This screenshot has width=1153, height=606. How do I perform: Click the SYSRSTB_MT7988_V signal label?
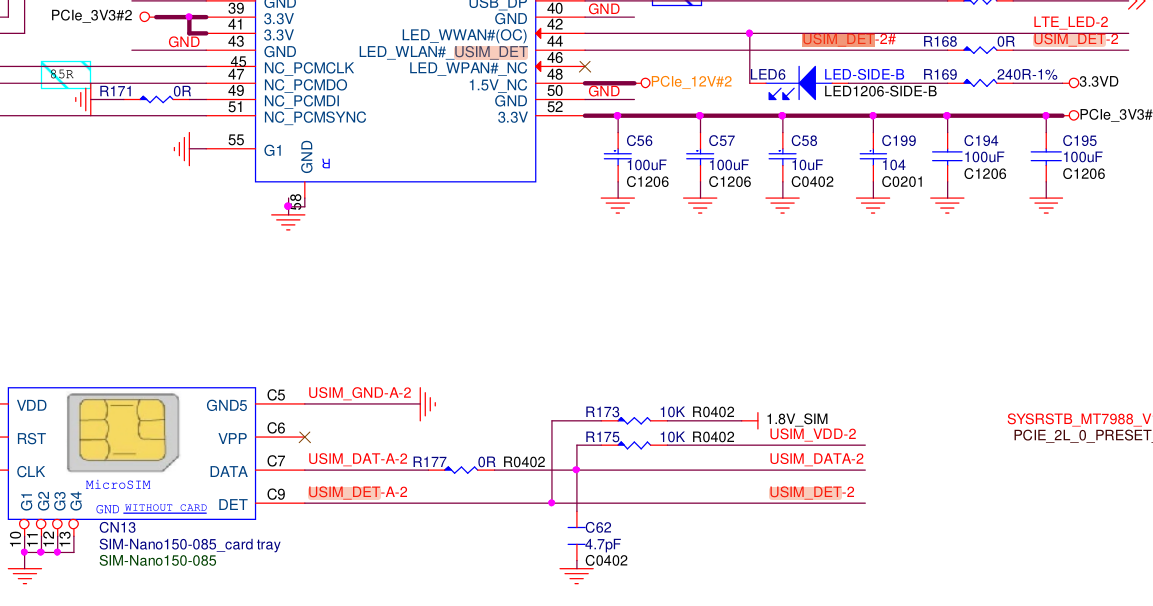[1078, 419]
